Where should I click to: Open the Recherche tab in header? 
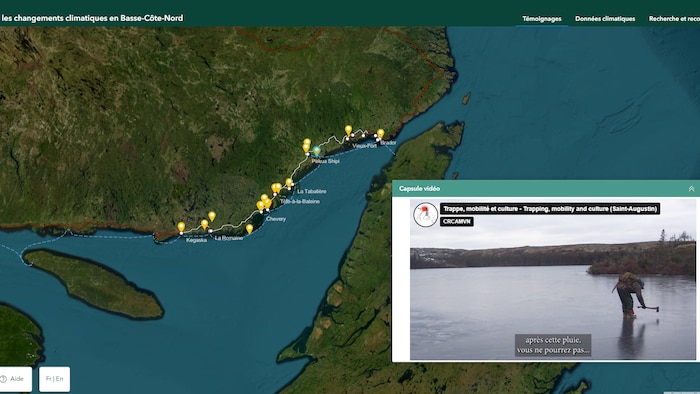point(674,19)
